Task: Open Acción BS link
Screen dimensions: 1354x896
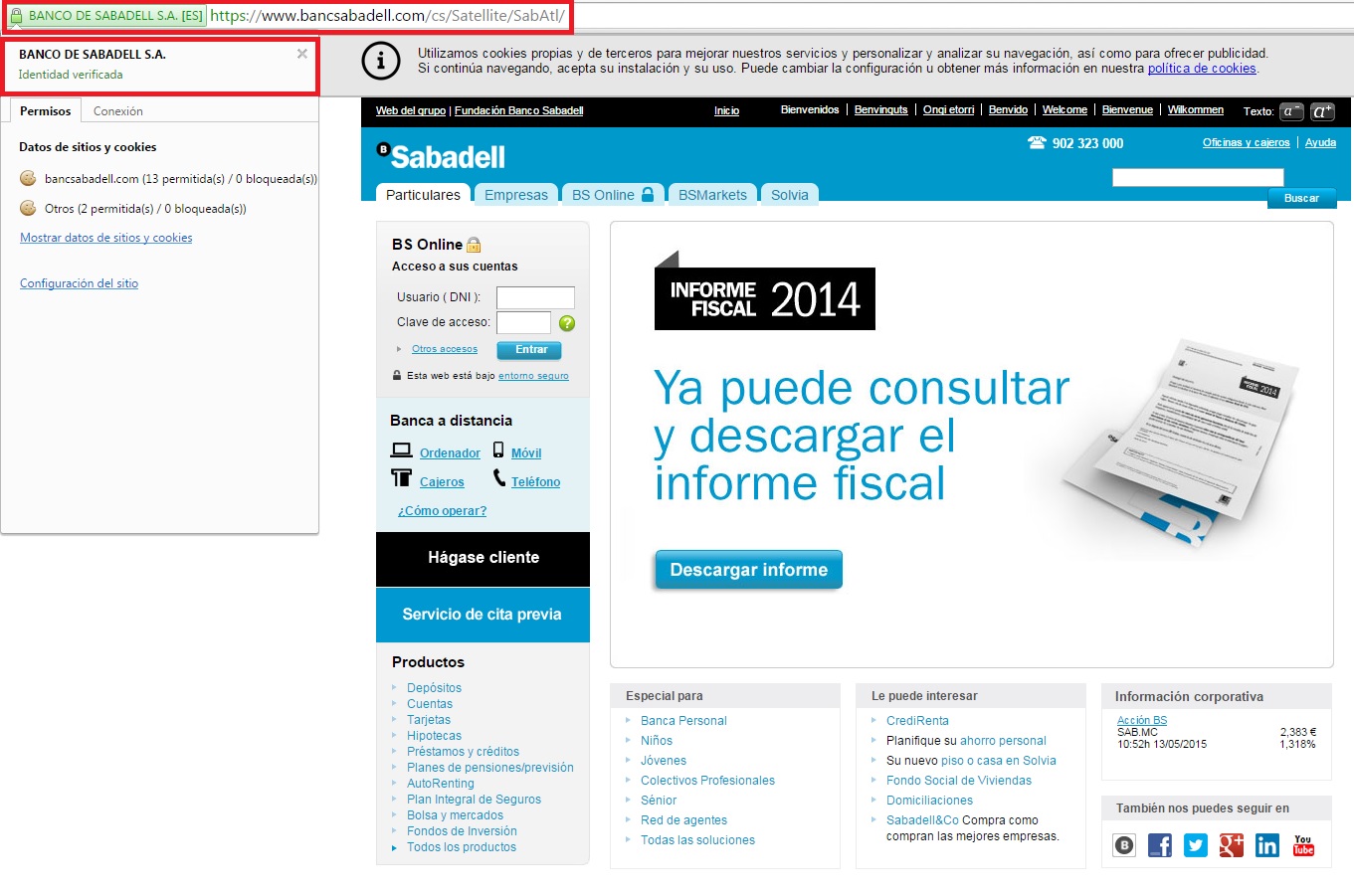Action: (x=1142, y=720)
